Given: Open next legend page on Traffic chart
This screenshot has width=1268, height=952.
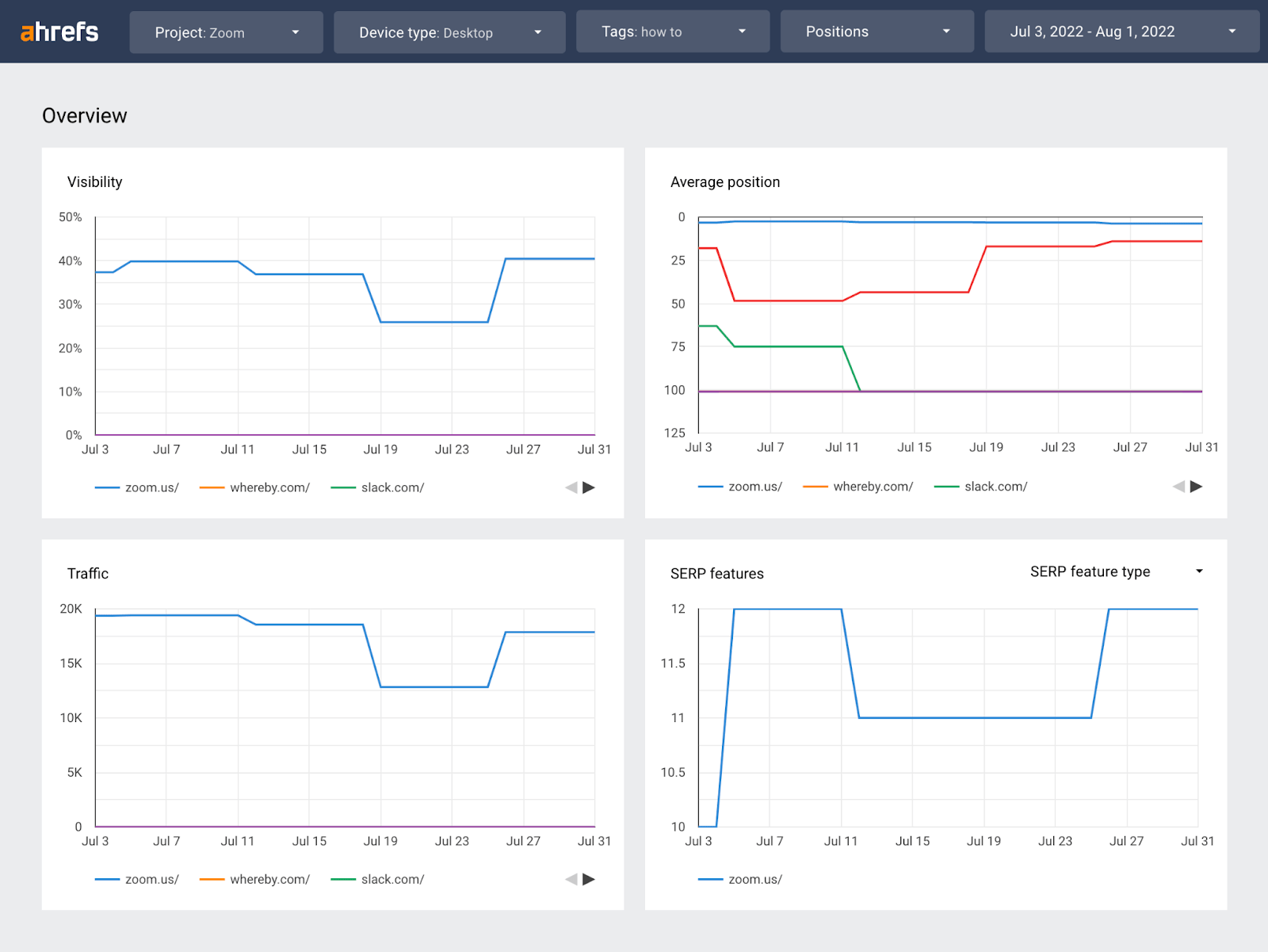Looking at the screenshot, I should 588,879.
